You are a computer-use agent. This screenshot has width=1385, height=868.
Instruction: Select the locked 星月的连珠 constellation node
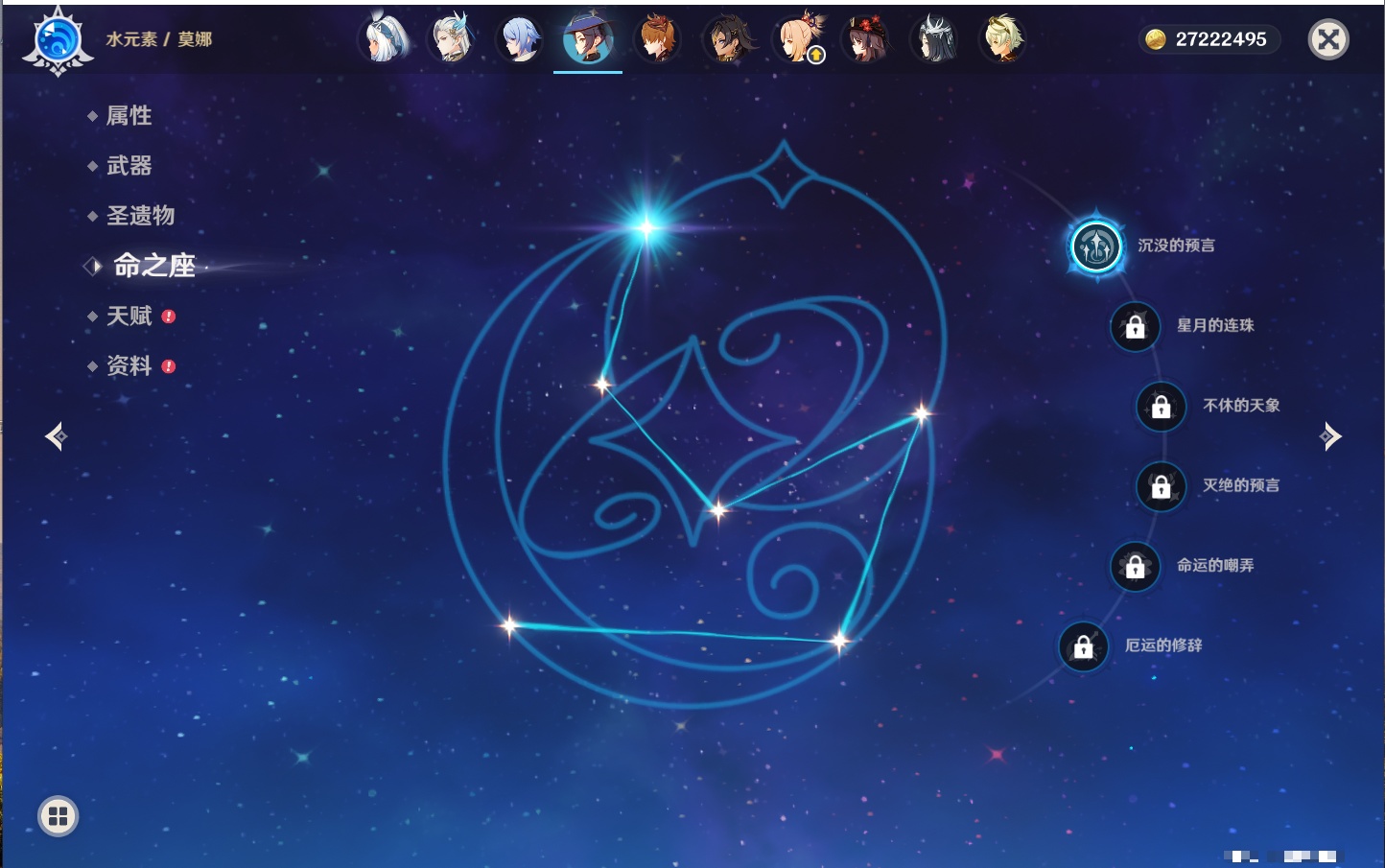1136,326
